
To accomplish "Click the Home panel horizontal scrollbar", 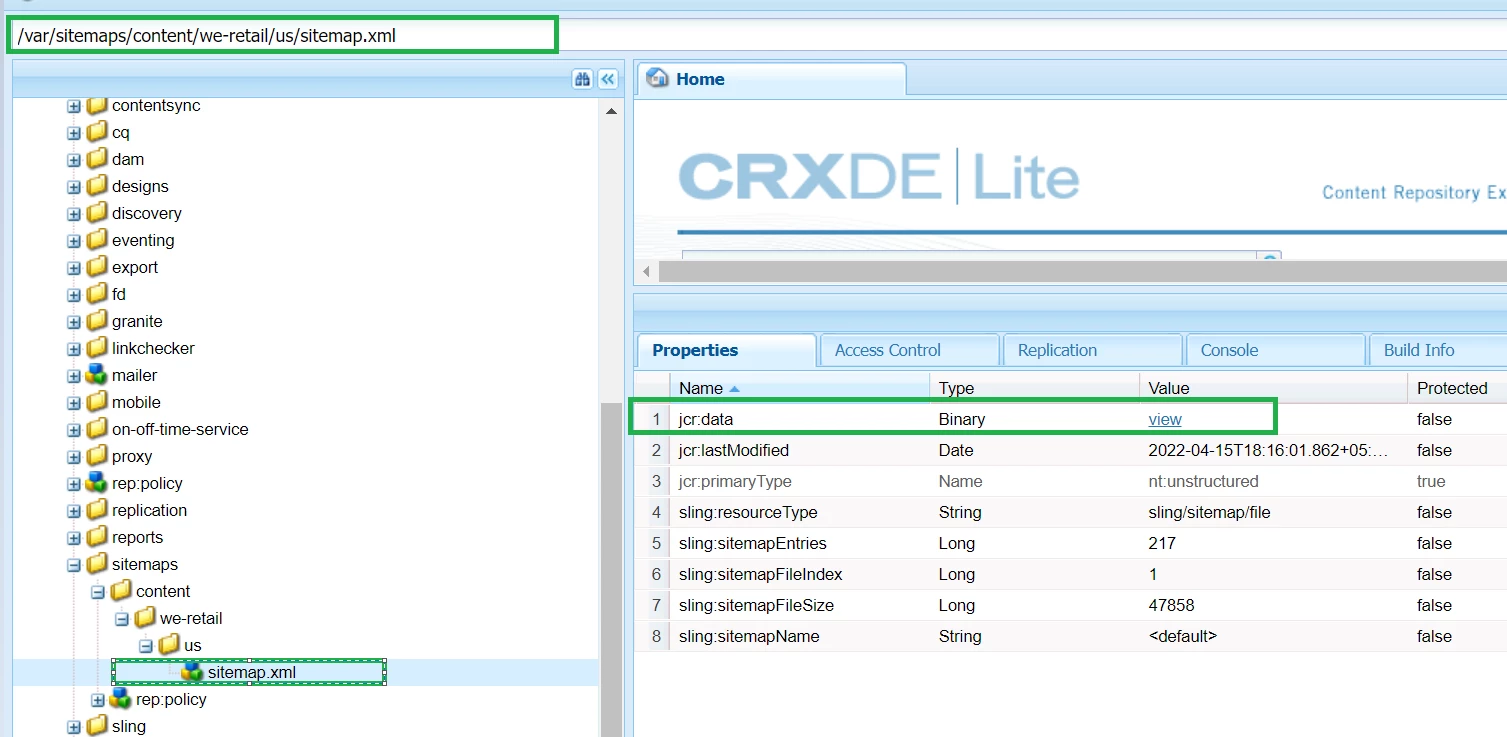I will tap(1082, 271).
